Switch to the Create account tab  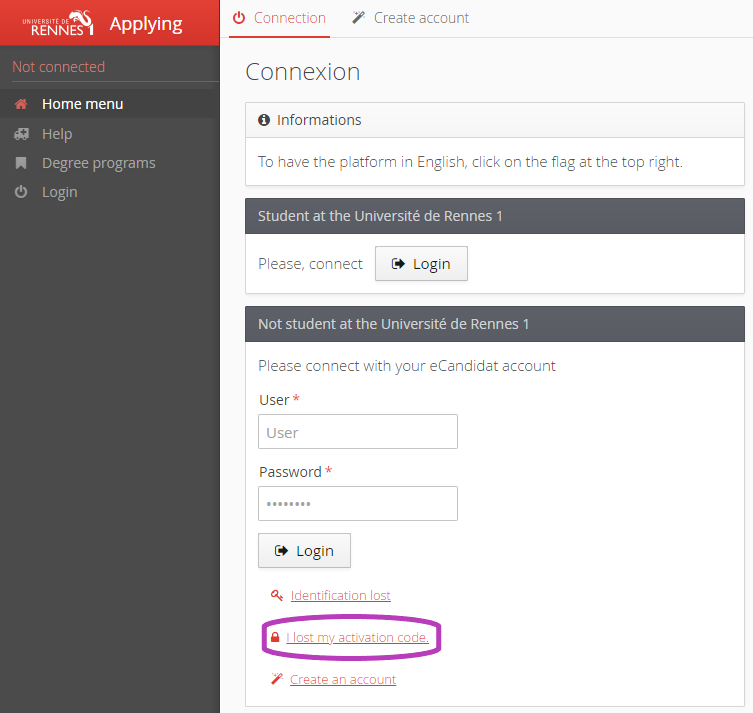pyautogui.click(x=410, y=18)
